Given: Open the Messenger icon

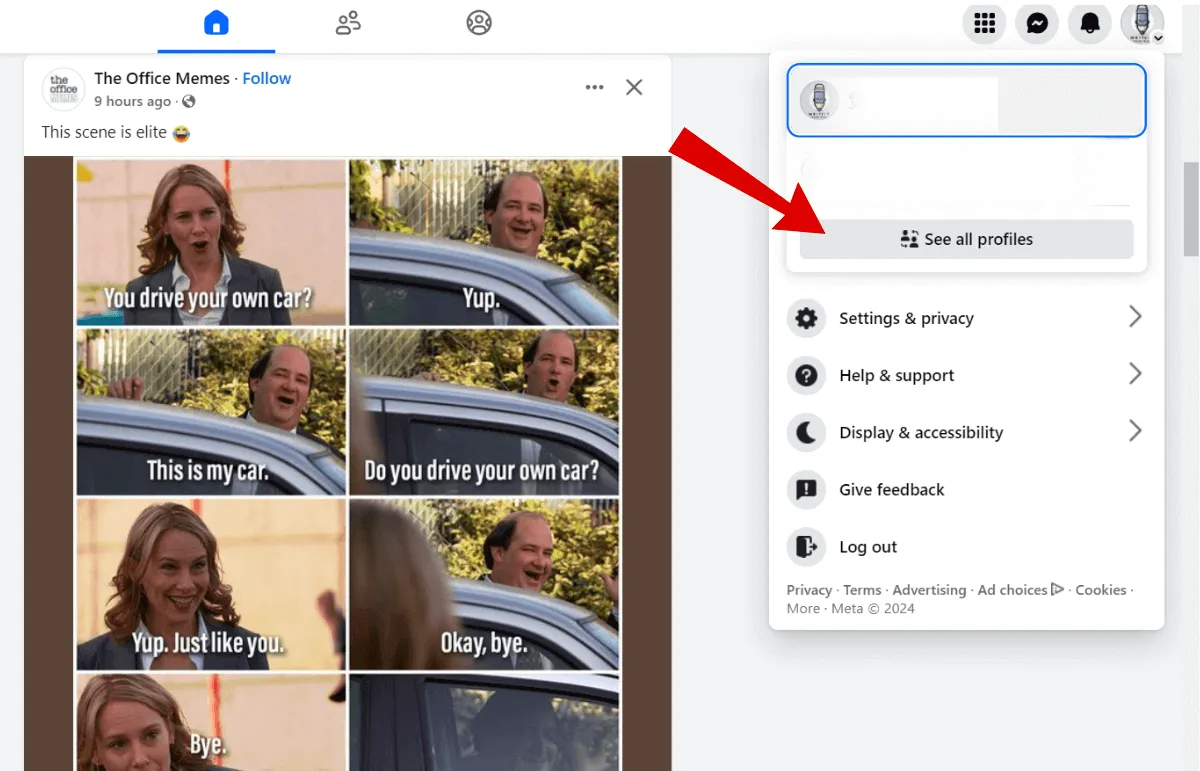Looking at the screenshot, I should [1037, 23].
